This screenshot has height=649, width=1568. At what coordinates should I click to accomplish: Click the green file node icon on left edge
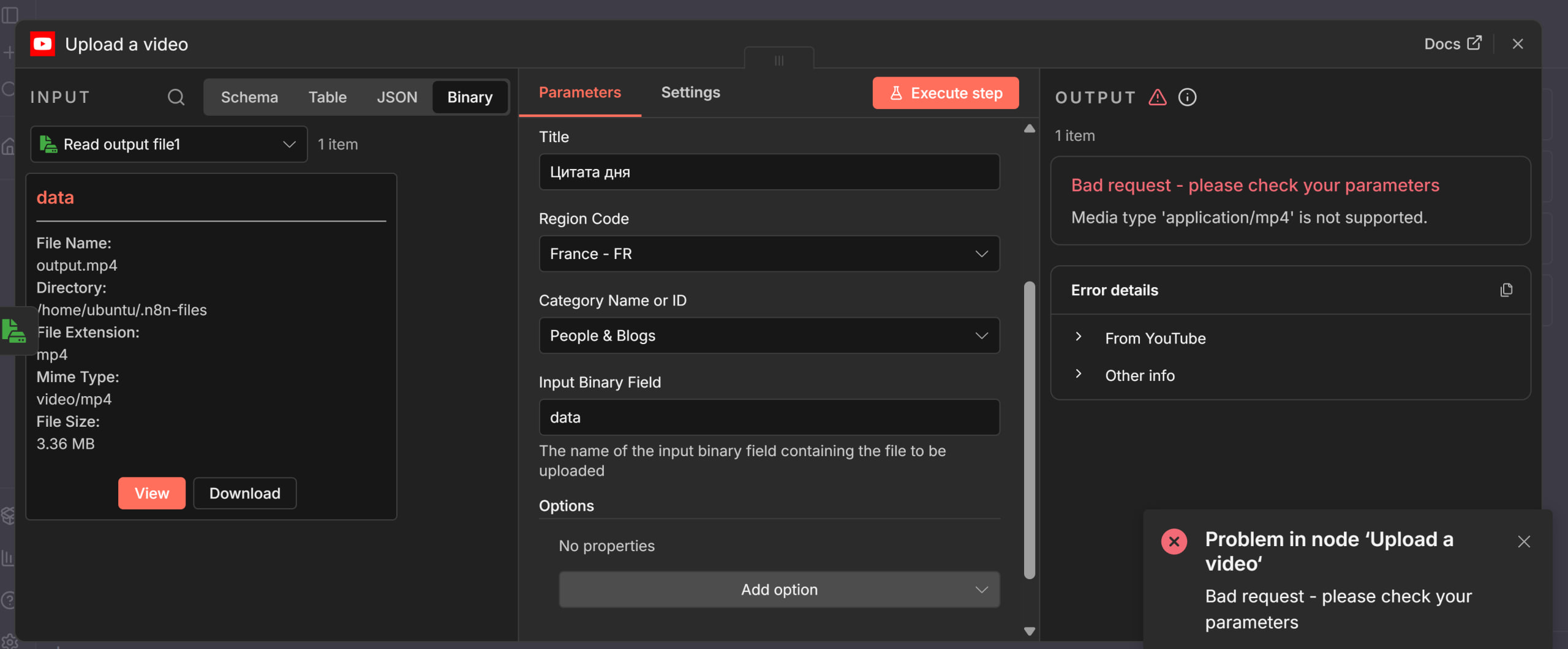click(14, 331)
